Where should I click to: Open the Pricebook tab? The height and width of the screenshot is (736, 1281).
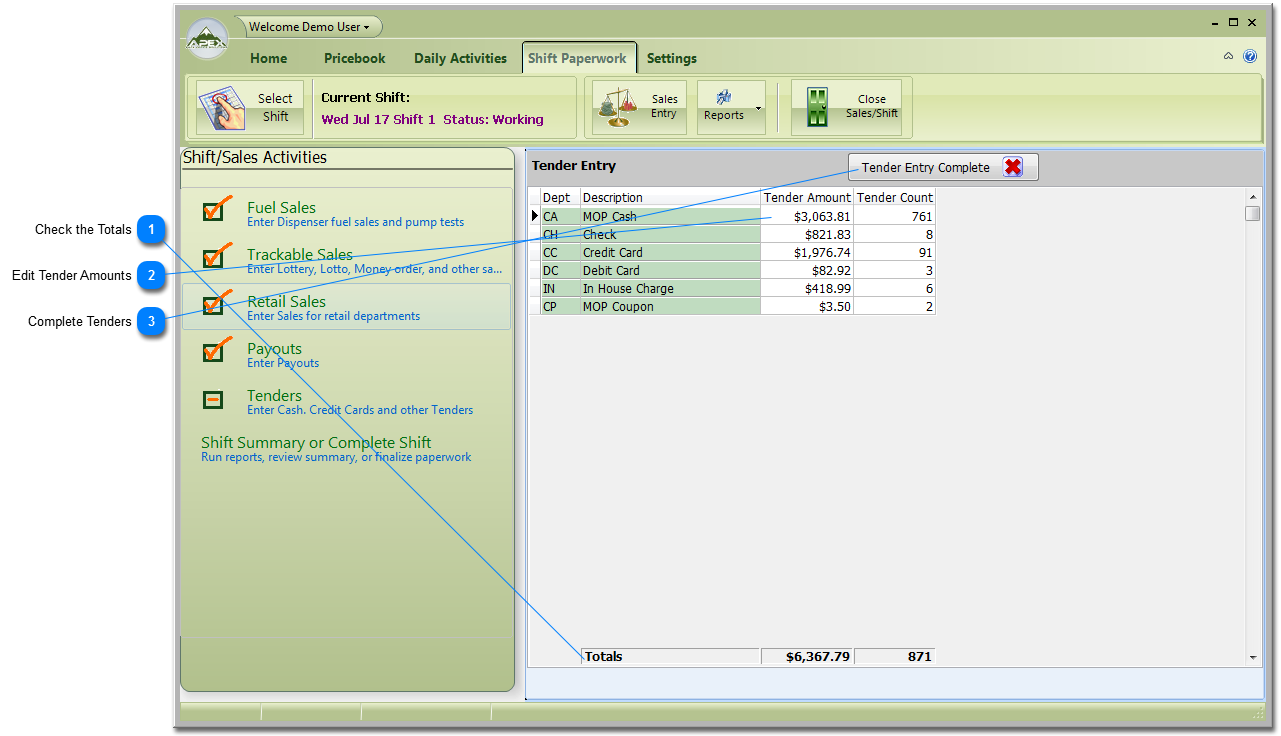(354, 58)
